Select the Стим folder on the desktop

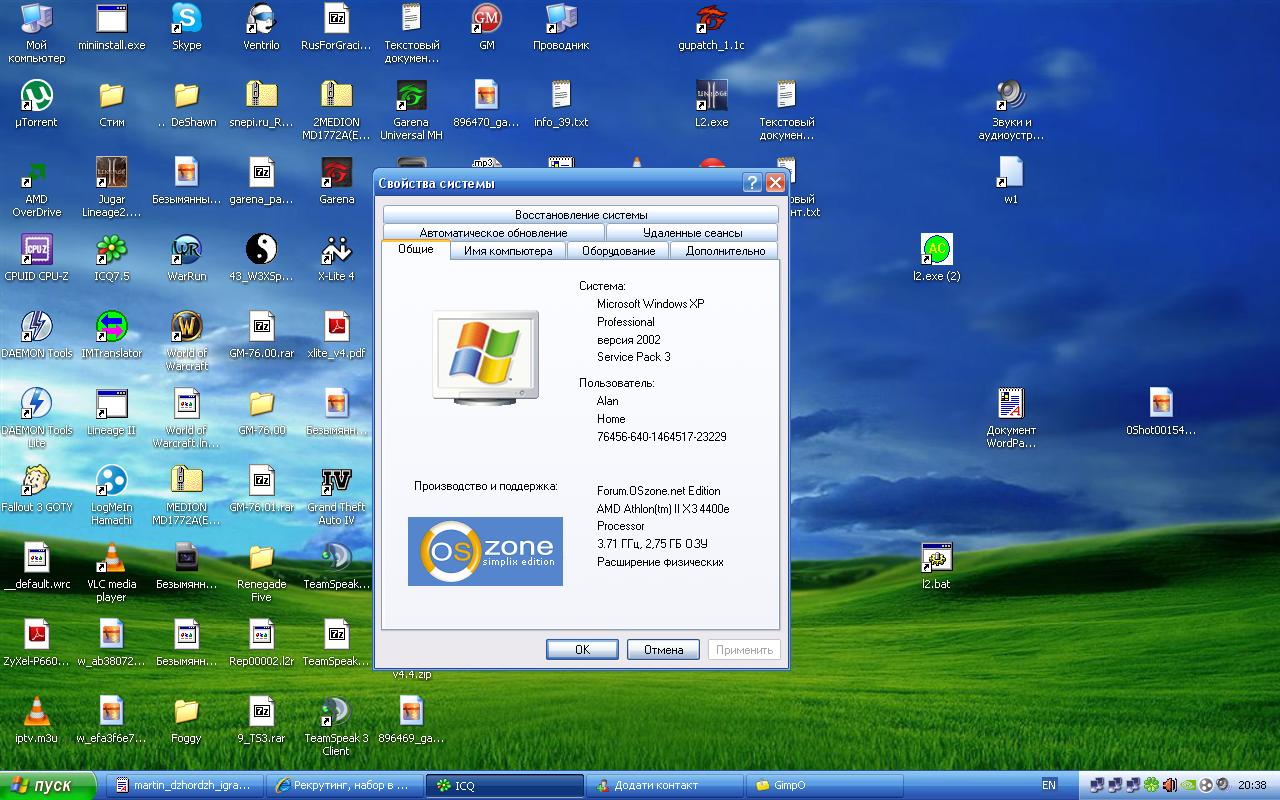[x=111, y=104]
